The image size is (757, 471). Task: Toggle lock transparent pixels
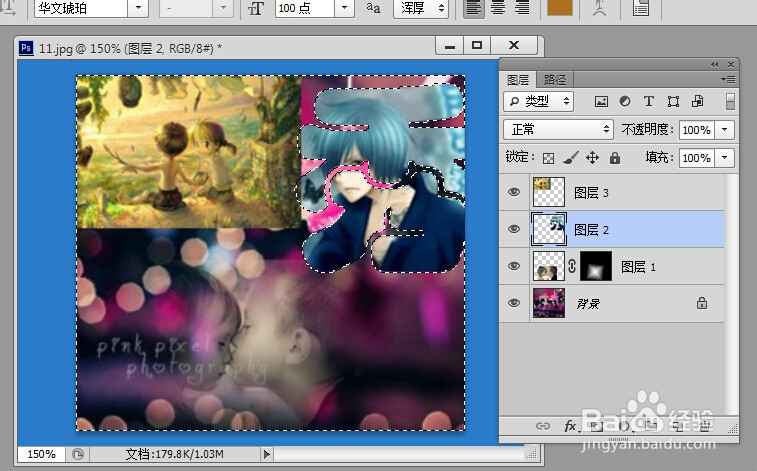tap(548, 158)
